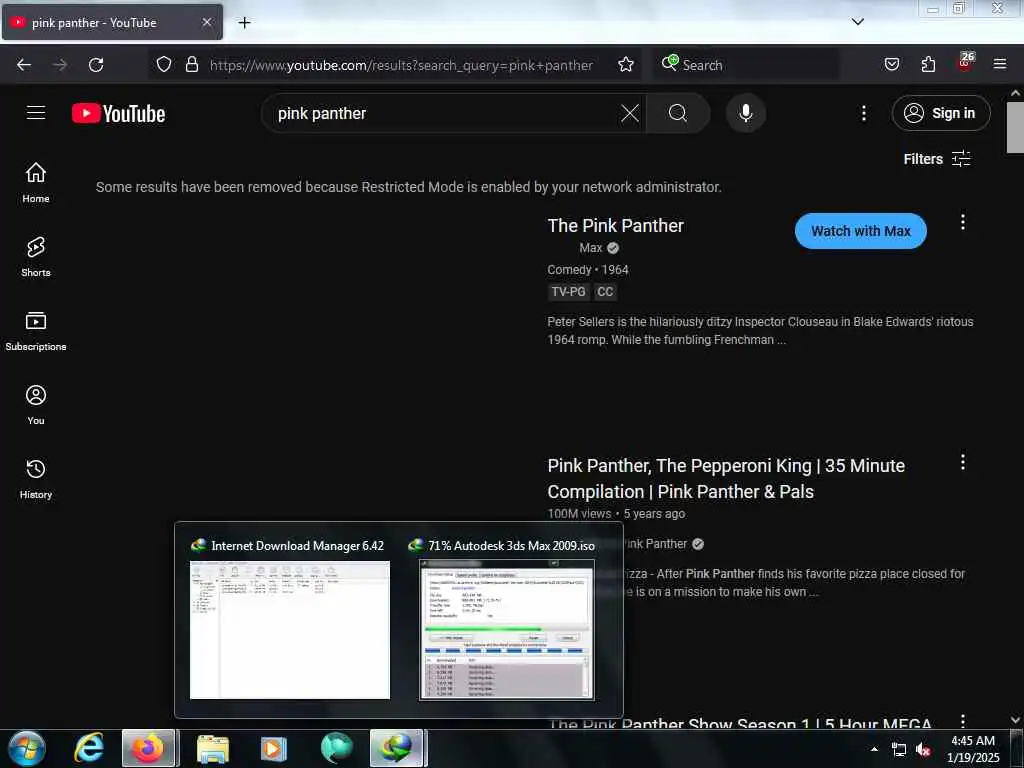Reload the current page

pyautogui.click(x=96, y=65)
